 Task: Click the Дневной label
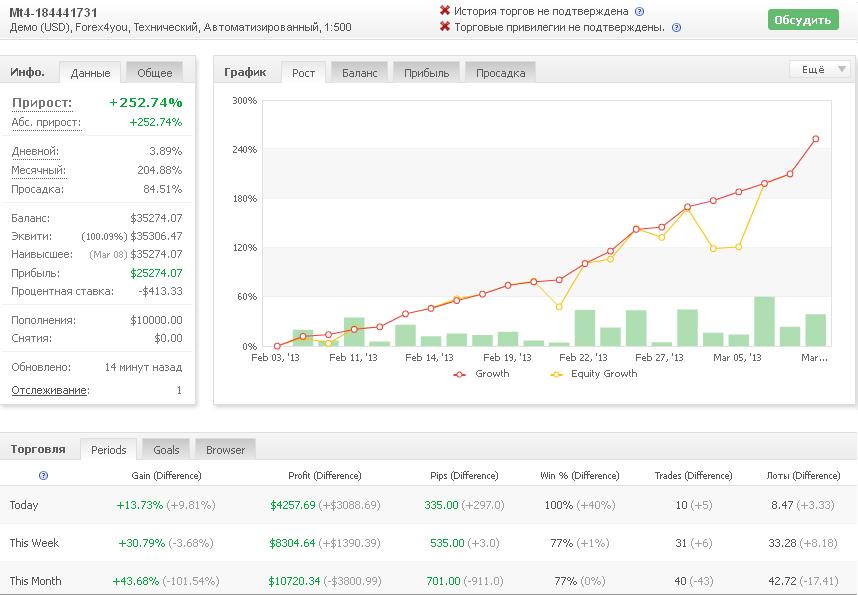point(35,151)
